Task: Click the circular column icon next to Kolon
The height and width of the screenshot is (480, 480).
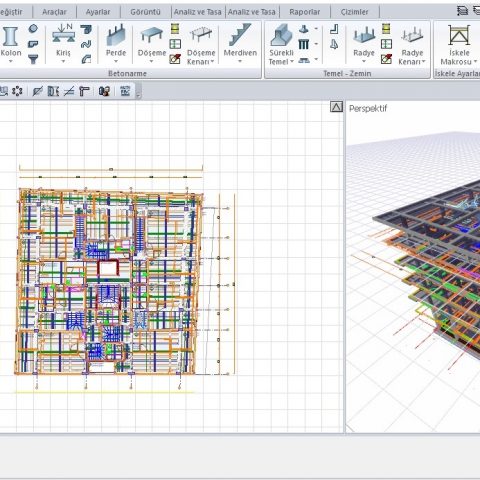Action: [33, 29]
